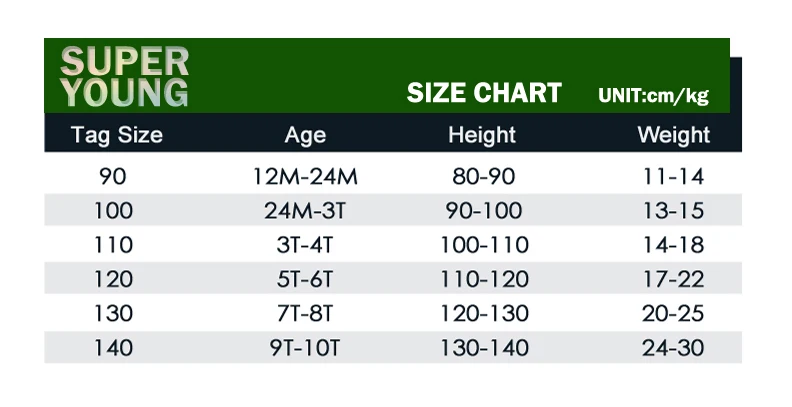Viewport: 792px width, 407px height.
Task: Click the 24-30 weight cell
Action: coord(673,348)
